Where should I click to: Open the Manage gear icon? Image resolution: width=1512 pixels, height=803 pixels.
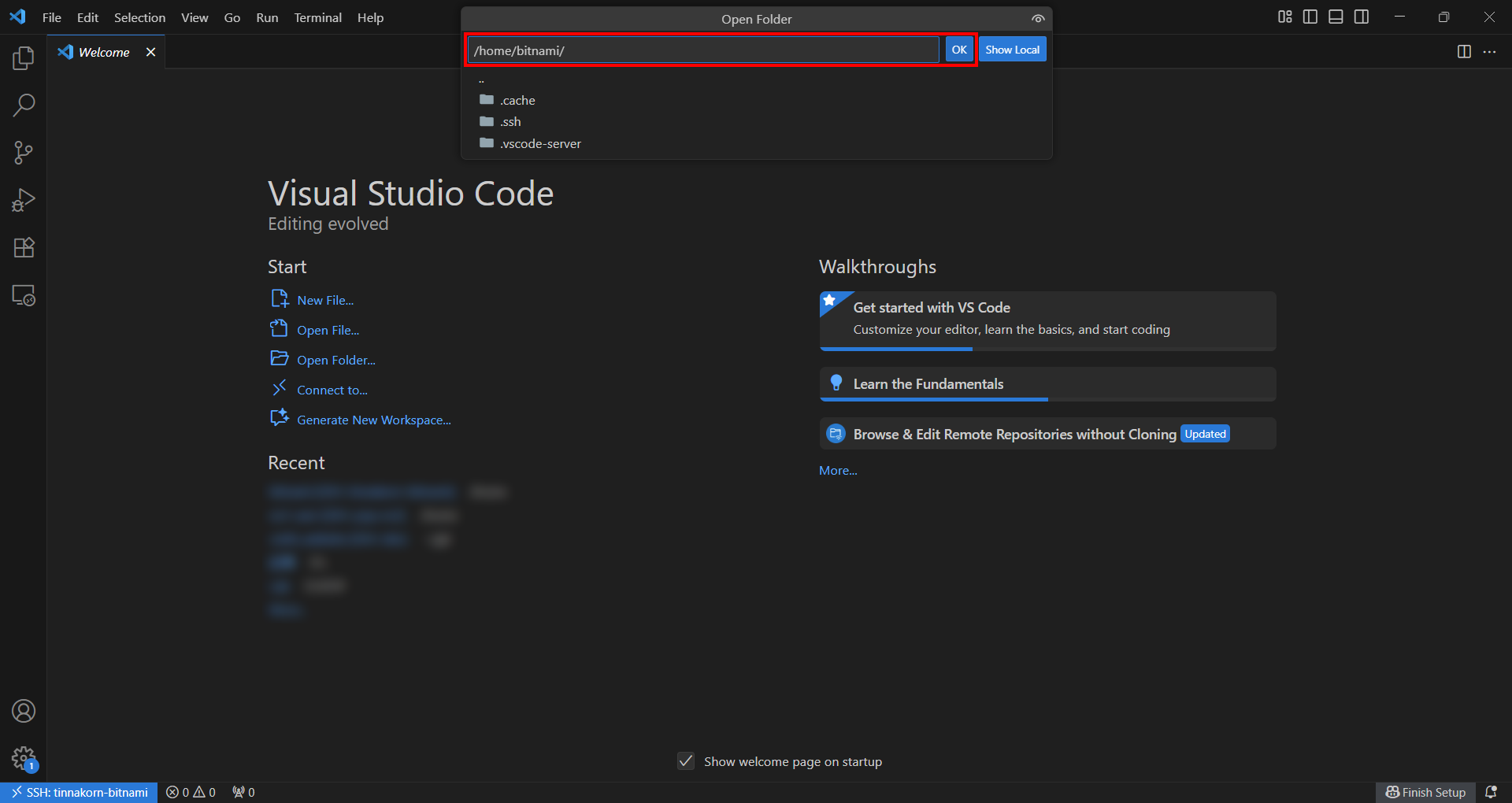tap(24, 759)
